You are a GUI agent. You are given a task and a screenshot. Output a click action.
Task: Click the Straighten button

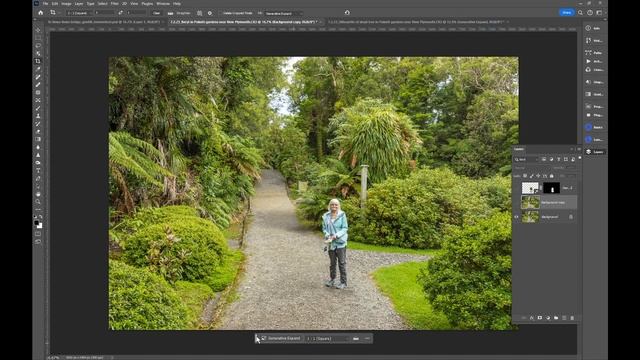pos(178,13)
